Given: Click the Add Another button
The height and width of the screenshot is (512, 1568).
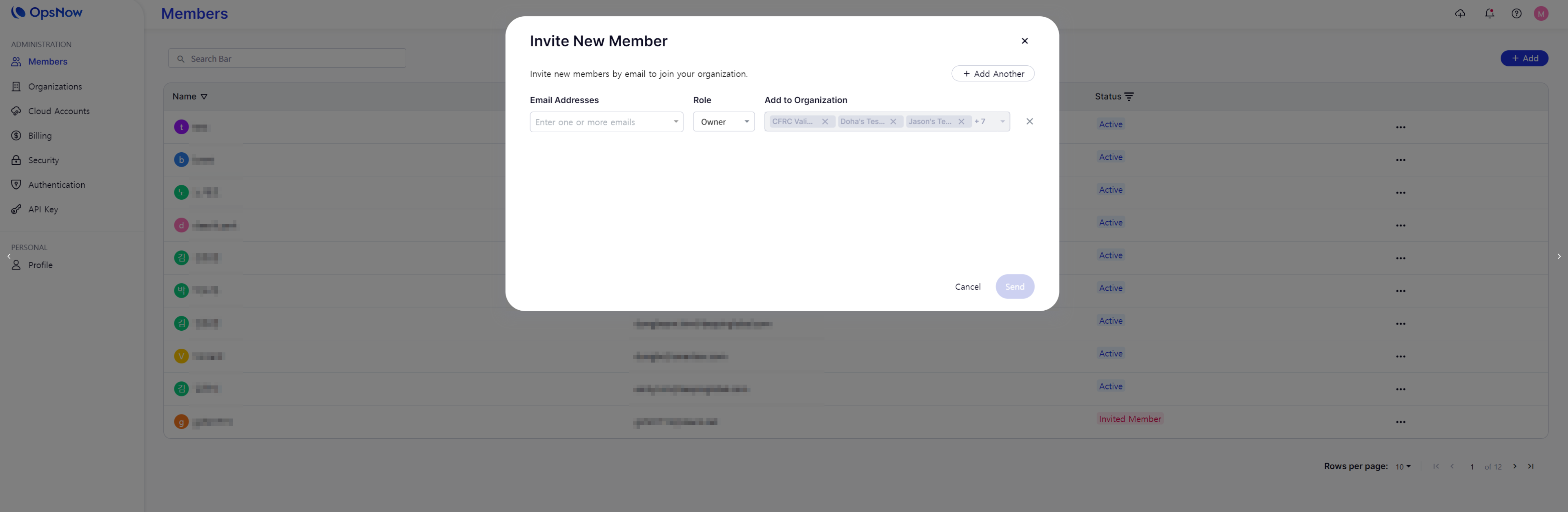Looking at the screenshot, I should click(992, 73).
